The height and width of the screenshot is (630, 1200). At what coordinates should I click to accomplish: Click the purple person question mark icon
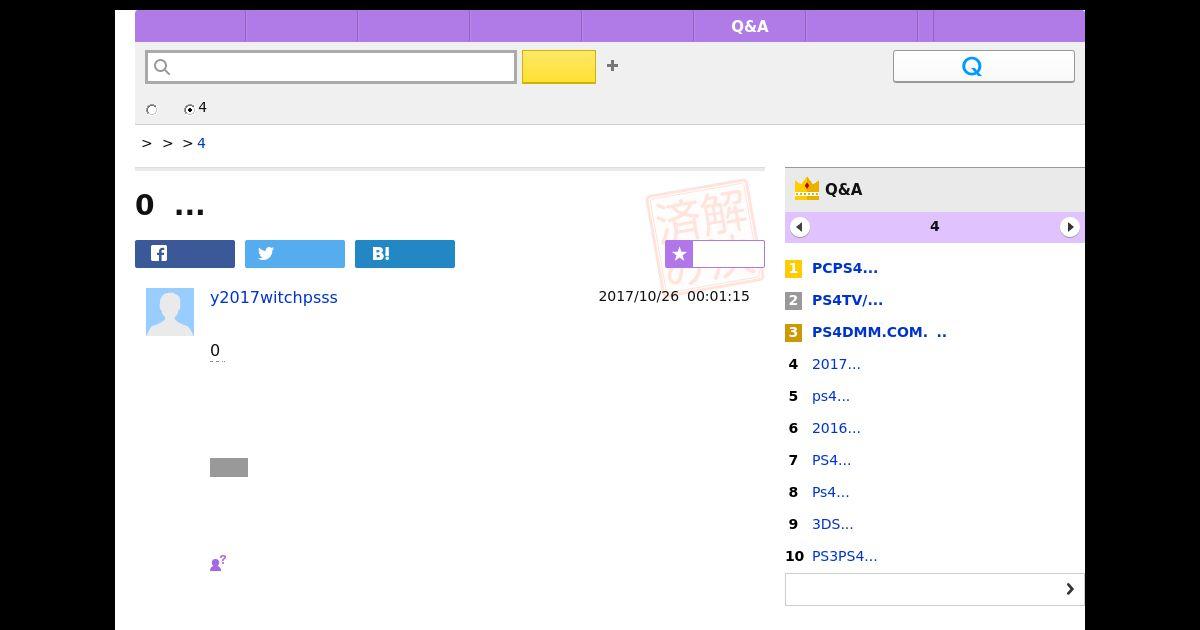coord(218,563)
